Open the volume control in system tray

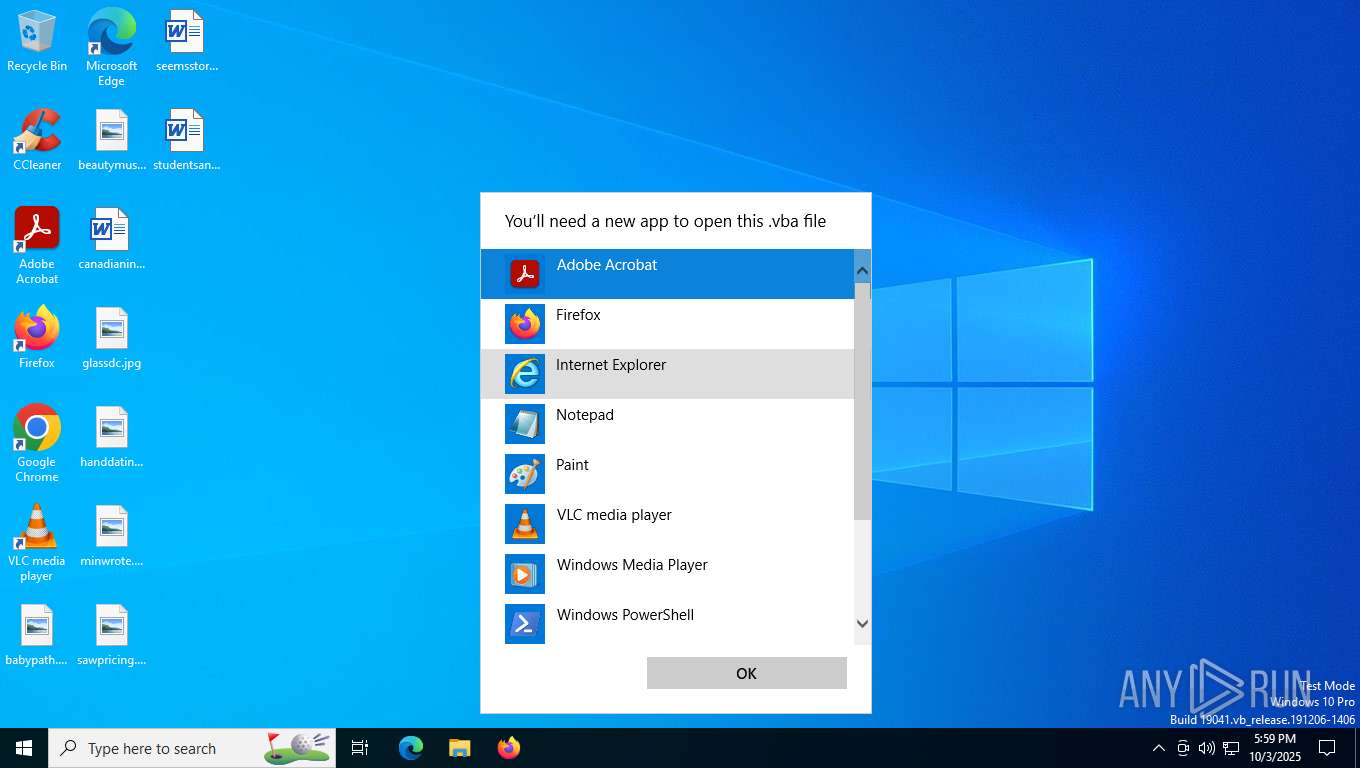[1207, 748]
